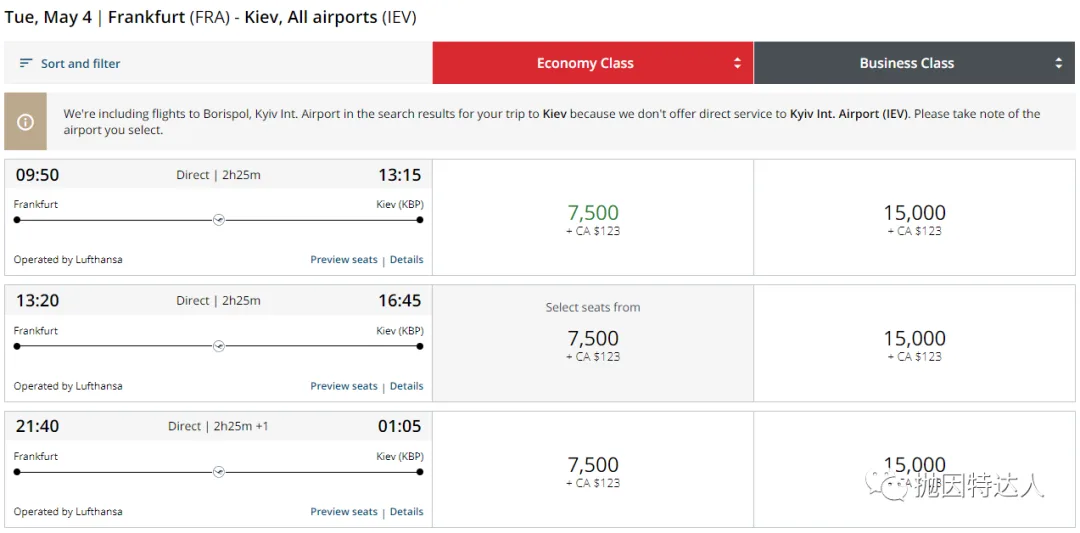Open Details for the 13:20 flight
This screenshot has height=533, width=1080.
[407, 386]
